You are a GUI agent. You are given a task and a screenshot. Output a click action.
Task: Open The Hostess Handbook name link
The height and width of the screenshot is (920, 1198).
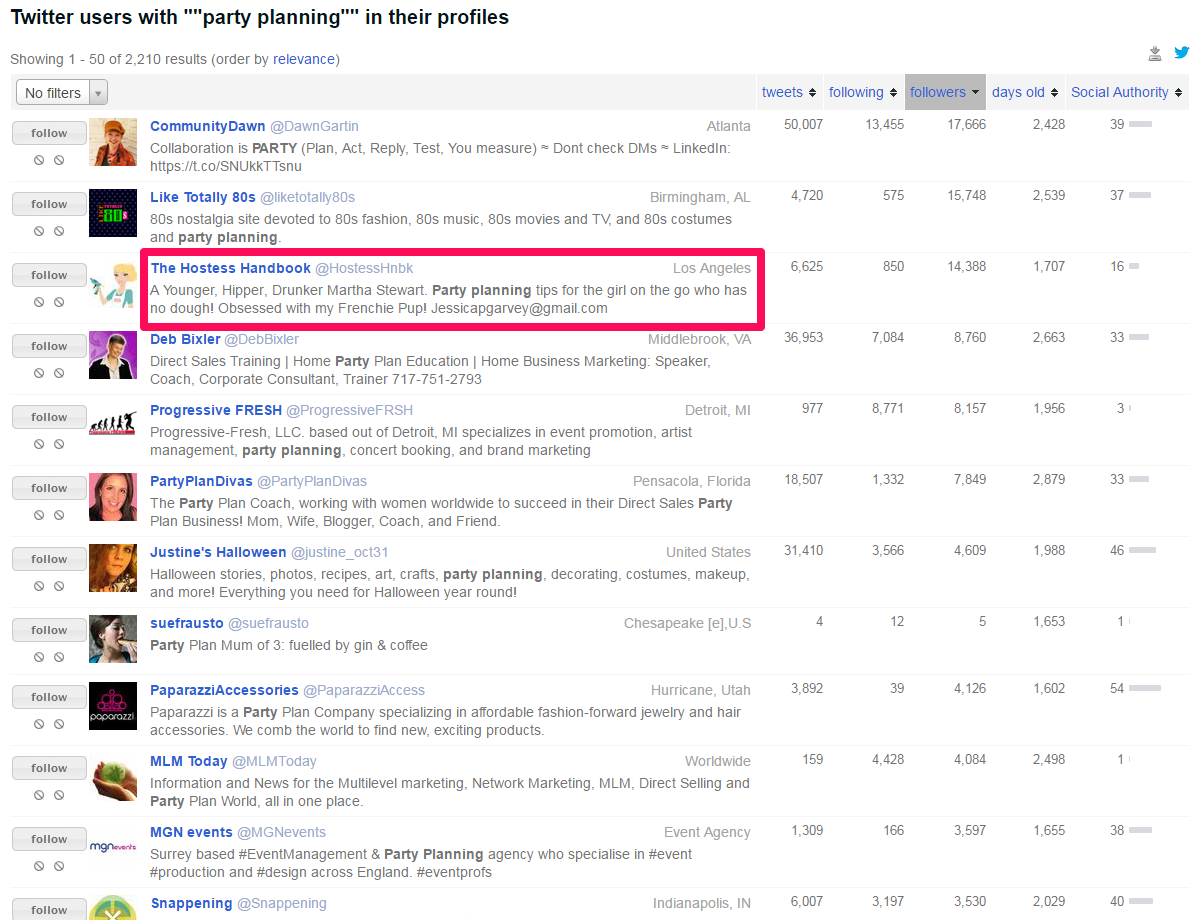click(x=231, y=268)
